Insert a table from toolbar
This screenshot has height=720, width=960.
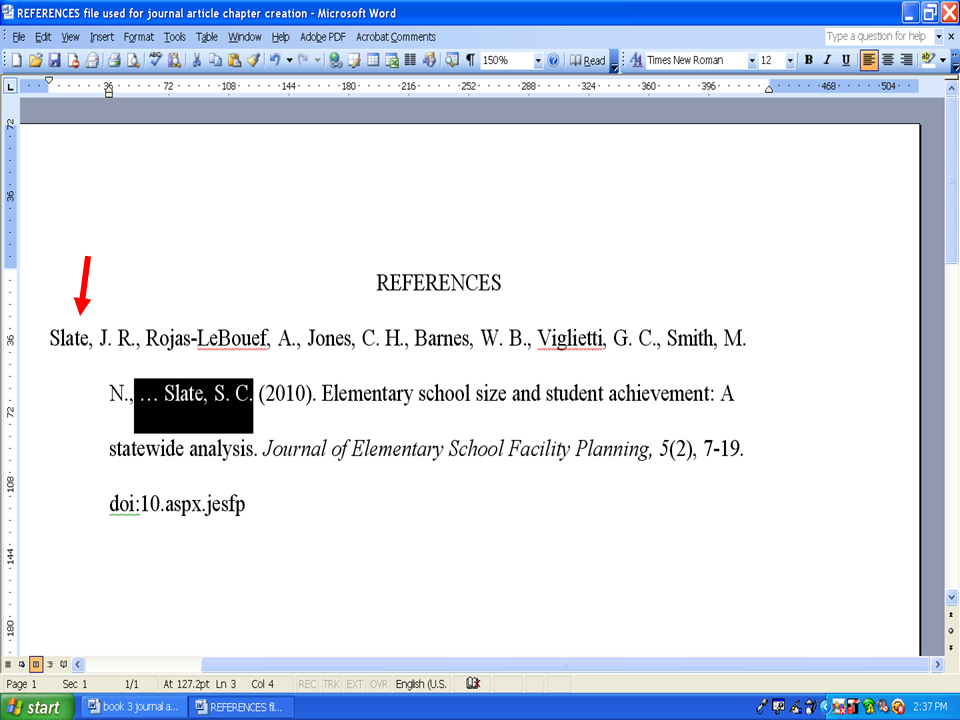coord(373,60)
